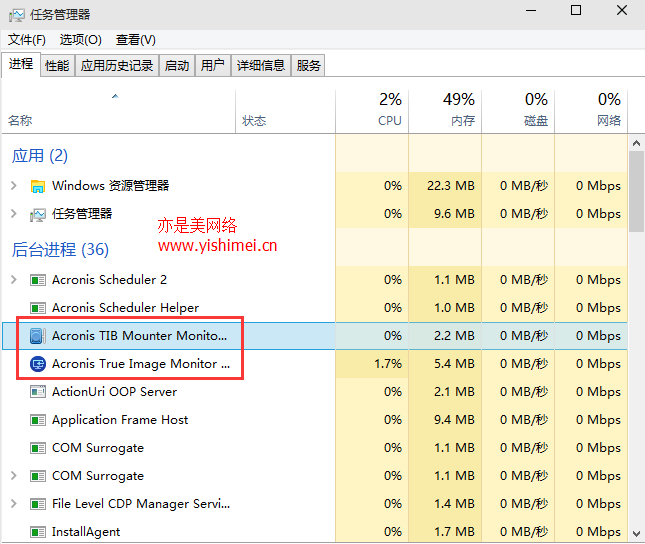Image resolution: width=645 pixels, height=544 pixels.
Task: Switch to the 详细信息 tab
Action: 261,65
